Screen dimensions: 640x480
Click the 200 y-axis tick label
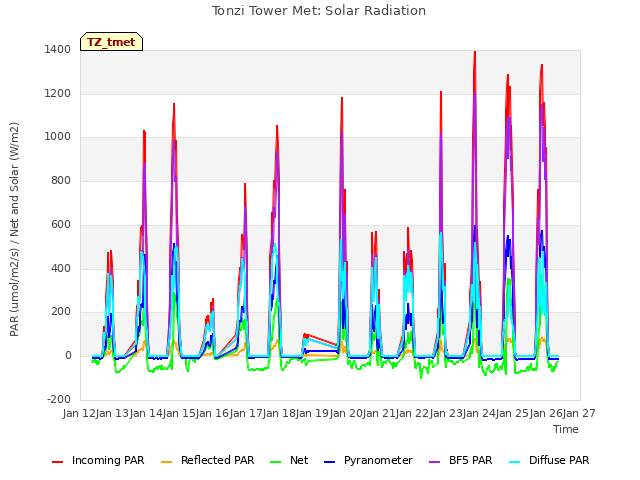pos(61,312)
